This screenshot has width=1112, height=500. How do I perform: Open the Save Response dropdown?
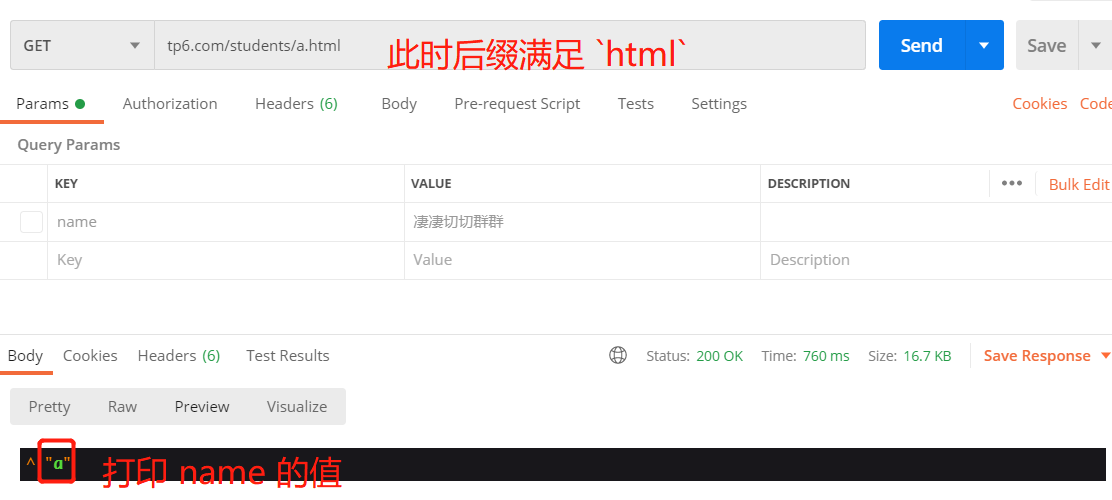(x=1047, y=356)
